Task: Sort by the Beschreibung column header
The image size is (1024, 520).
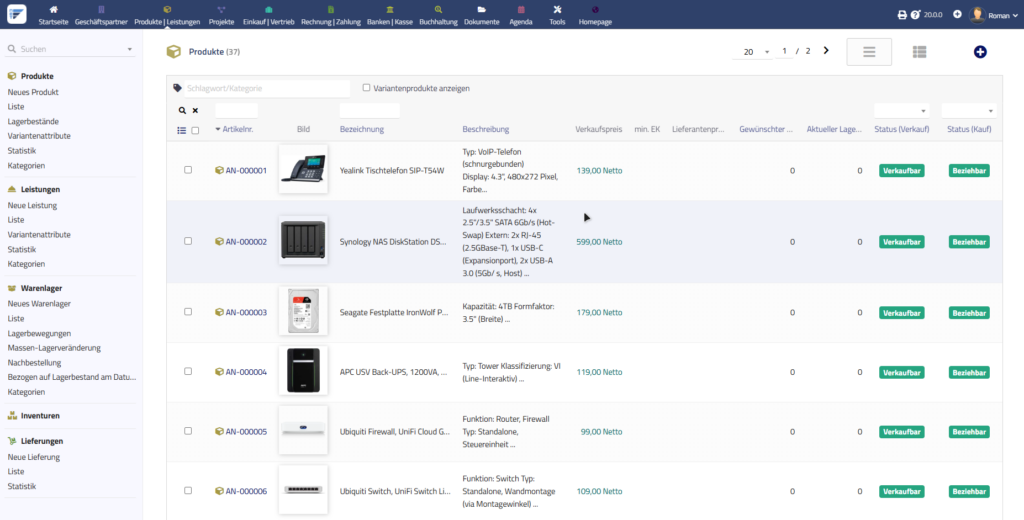Action: pyautogui.click(x=486, y=129)
